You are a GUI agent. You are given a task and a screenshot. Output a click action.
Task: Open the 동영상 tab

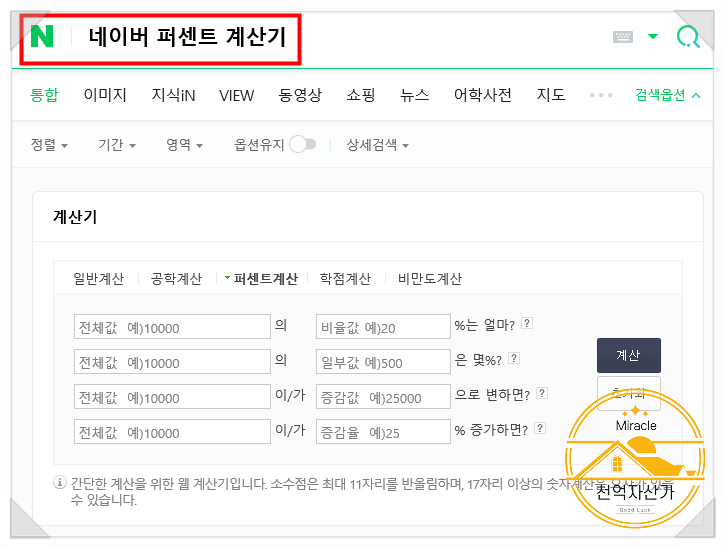300,95
